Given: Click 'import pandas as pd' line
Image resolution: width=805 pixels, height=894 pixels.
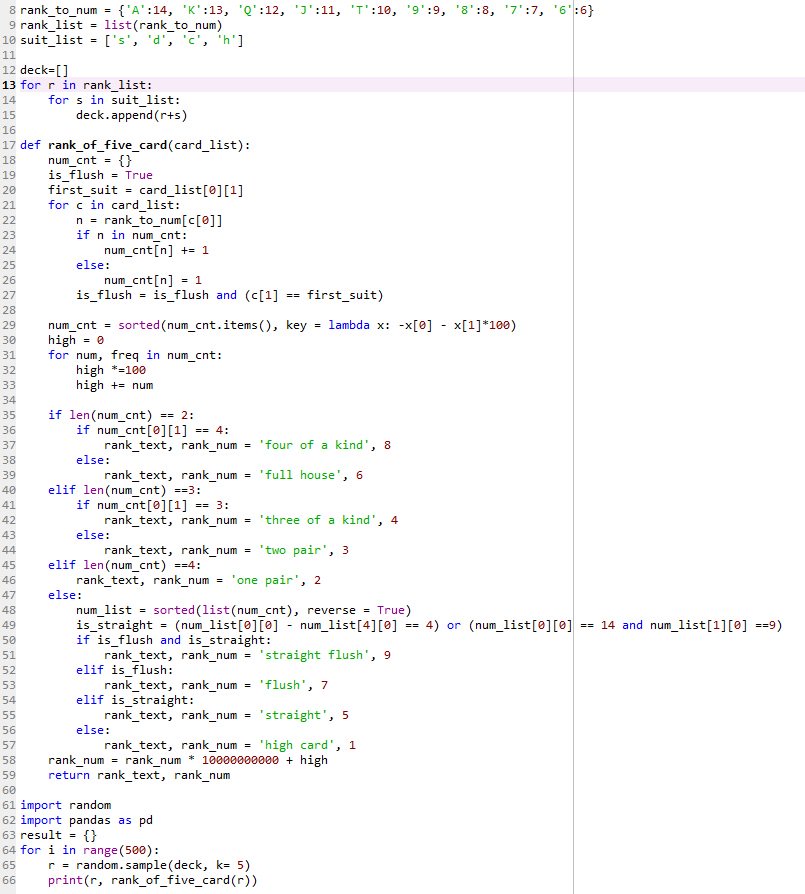Looking at the screenshot, I should (x=86, y=820).
